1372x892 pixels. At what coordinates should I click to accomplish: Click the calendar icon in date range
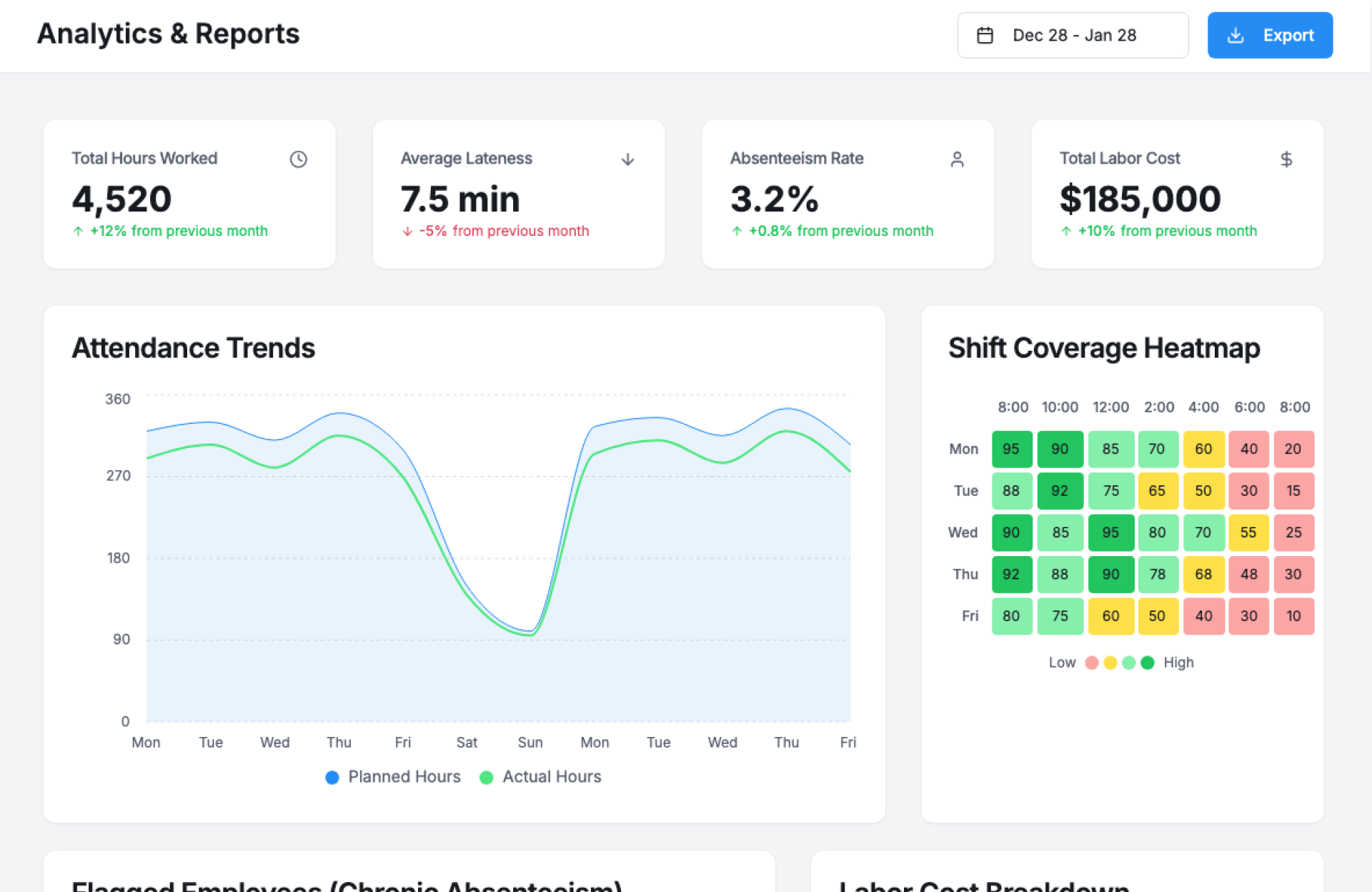985,36
